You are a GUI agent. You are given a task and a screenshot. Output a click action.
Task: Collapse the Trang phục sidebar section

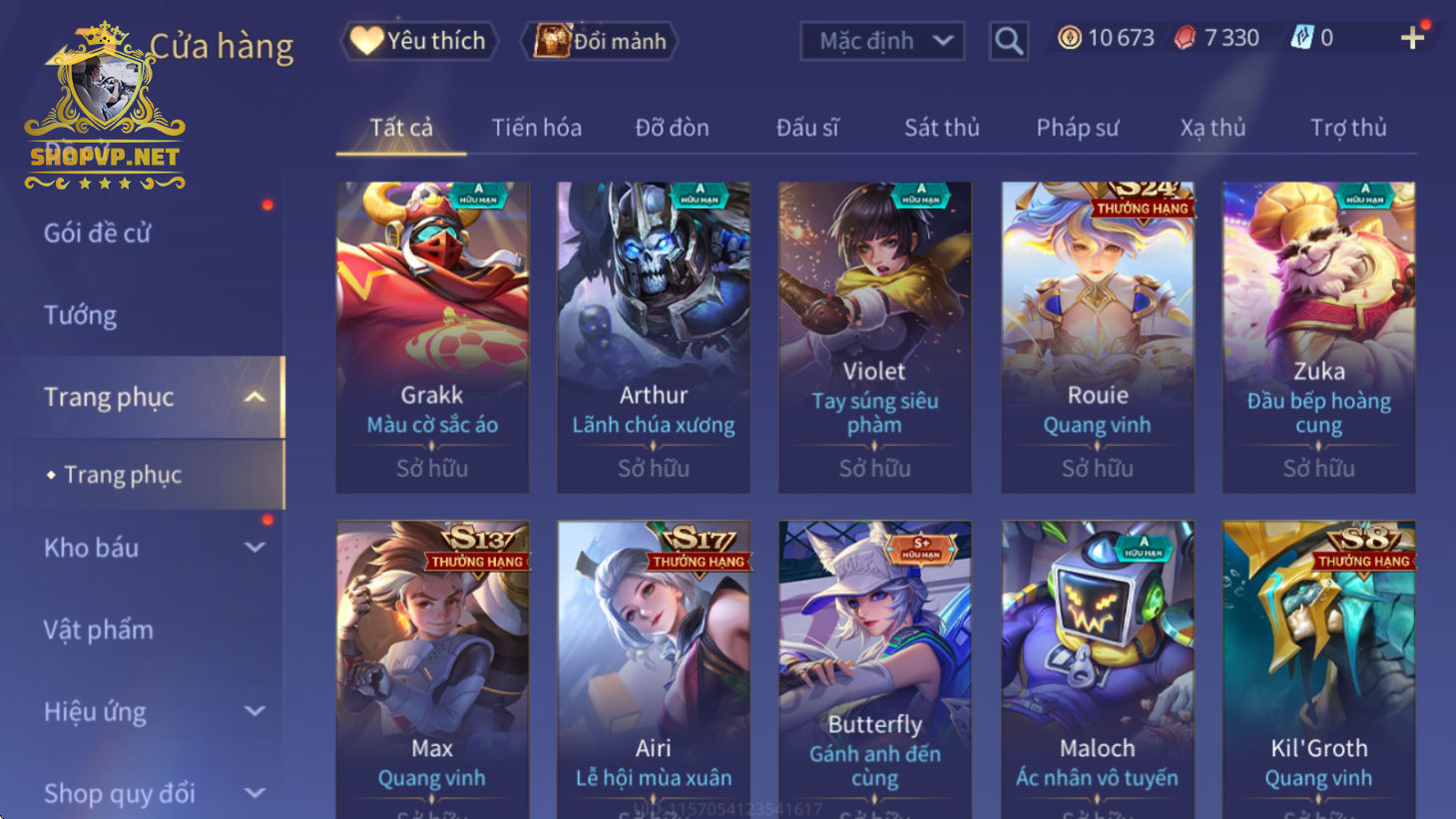coord(255,397)
